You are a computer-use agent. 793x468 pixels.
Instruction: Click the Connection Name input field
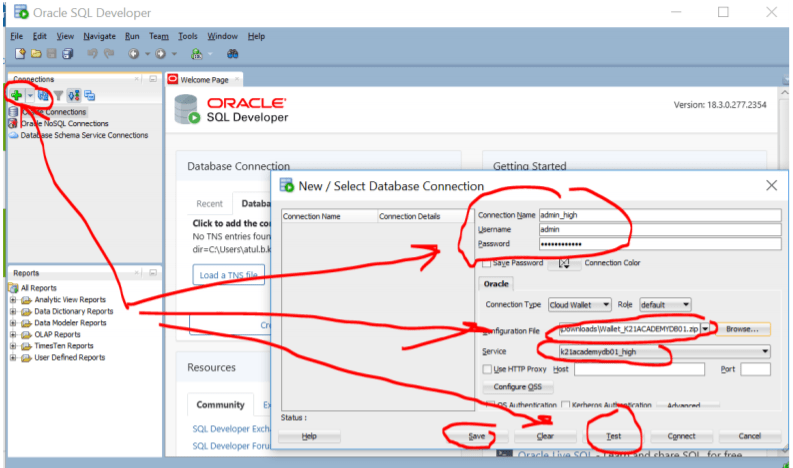660,215
